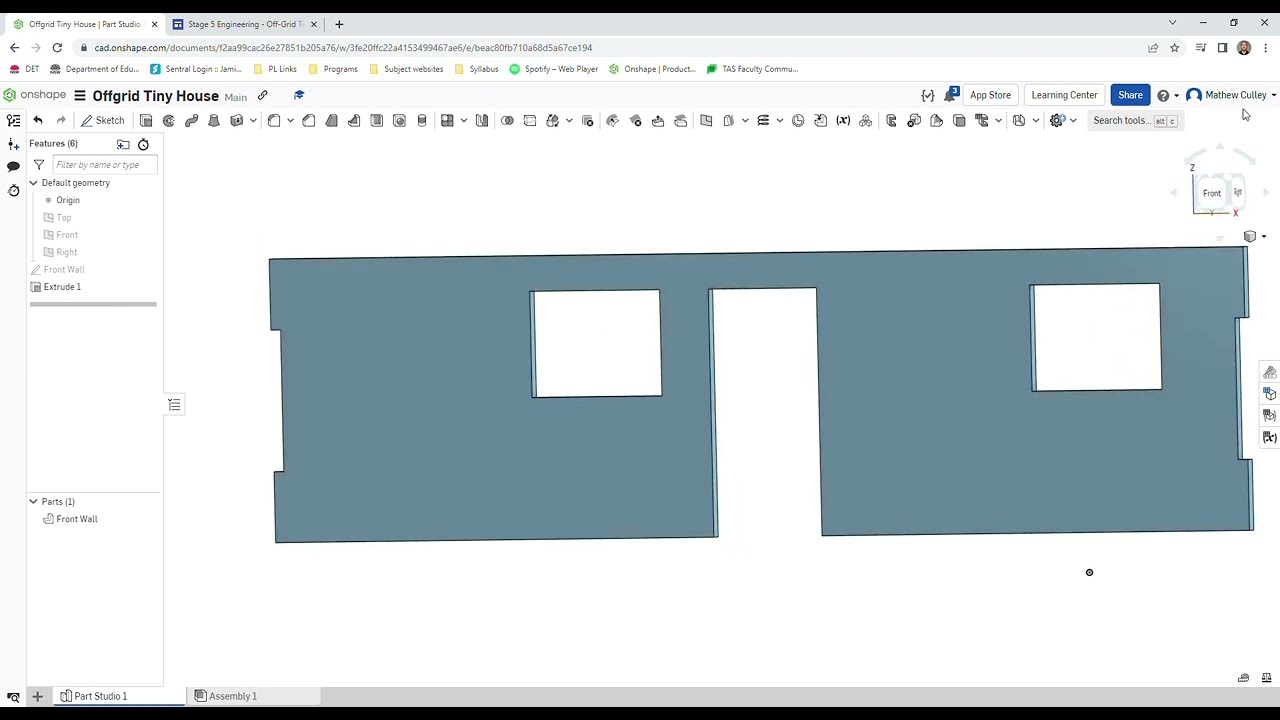The image size is (1280, 720).
Task: Expand the Fillet tool dropdown arrow
Action: pos(290,120)
